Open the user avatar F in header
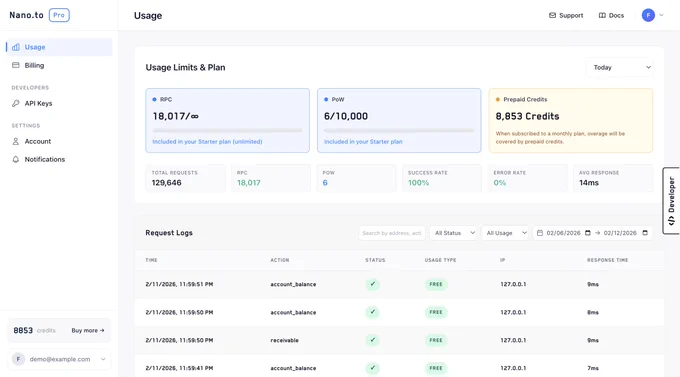 coord(648,15)
